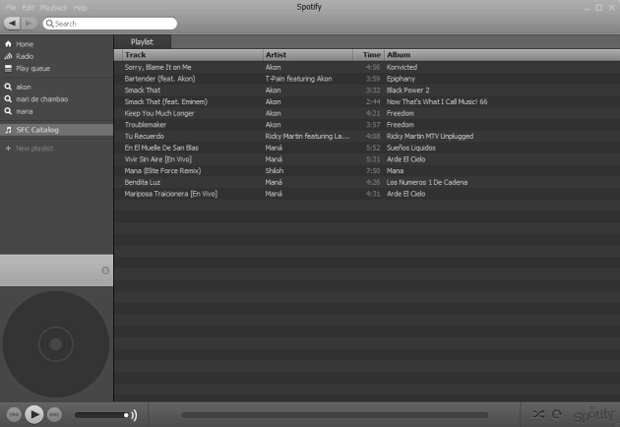Select track 'Keep You Much Longer'
The height and width of the screenshot is (427, 620).
point(159,113)
